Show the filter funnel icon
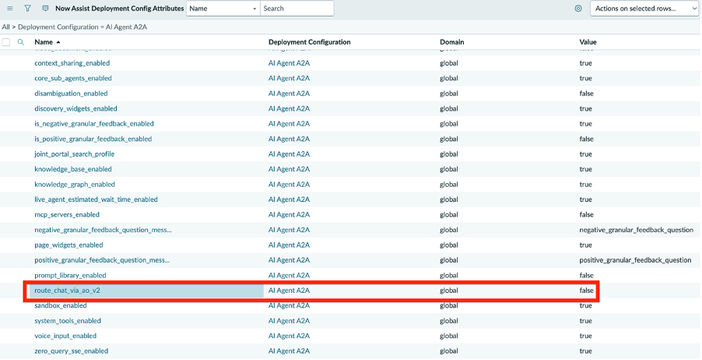 27,9
